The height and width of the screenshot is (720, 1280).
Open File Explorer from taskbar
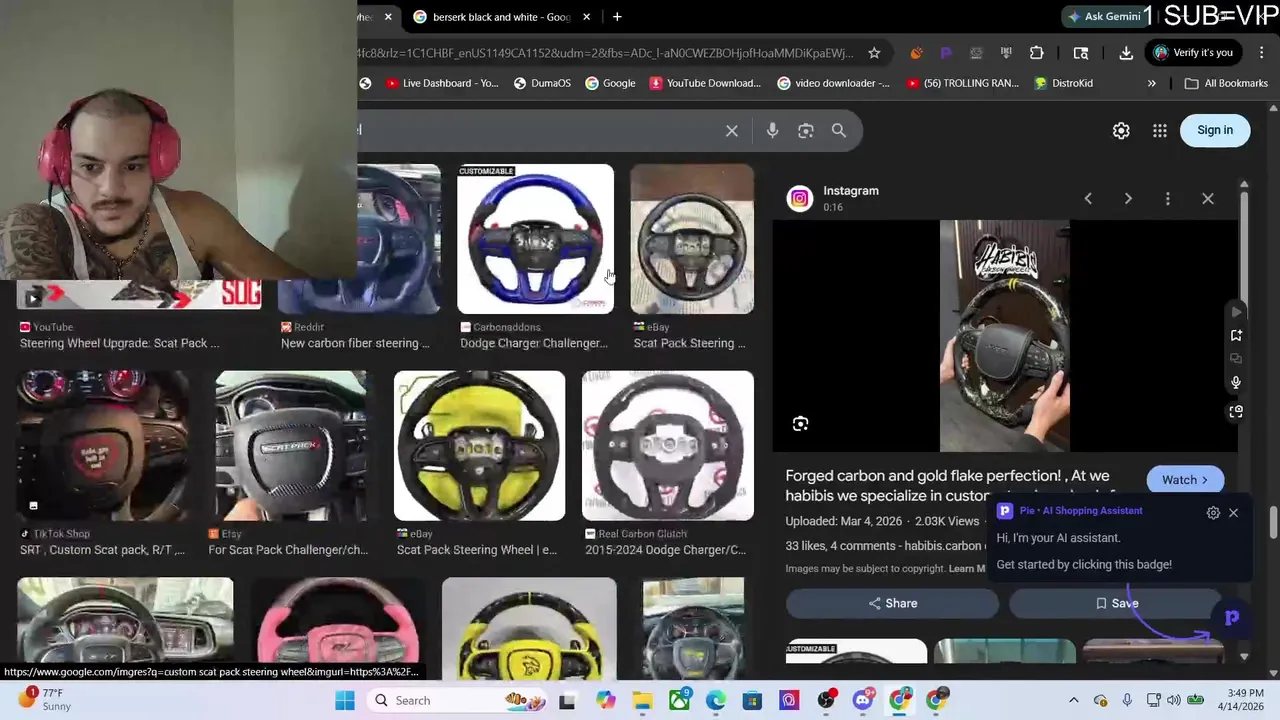click(642, 700)
